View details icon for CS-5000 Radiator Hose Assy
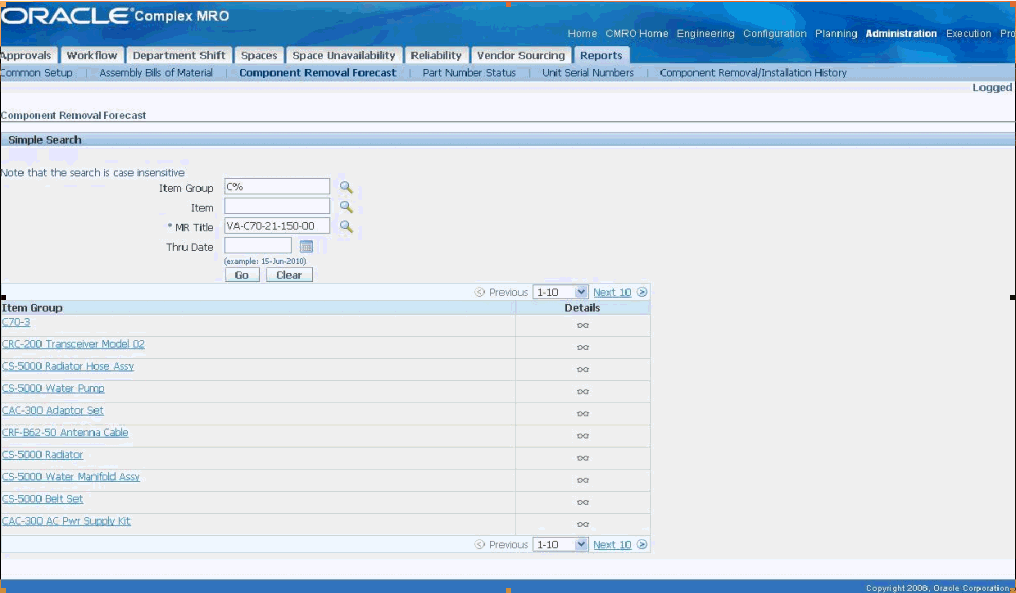Viewport: 1016px width, 593px height. tap(583, 369)
